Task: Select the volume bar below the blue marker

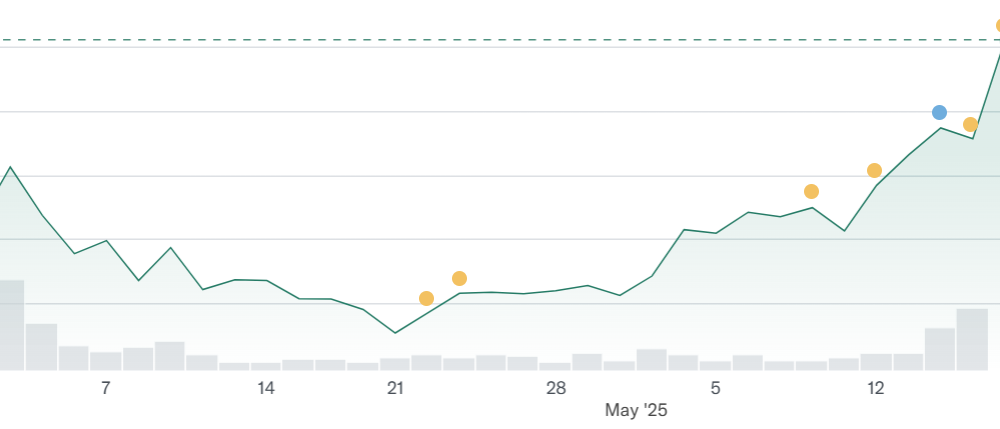Action: 940,349
